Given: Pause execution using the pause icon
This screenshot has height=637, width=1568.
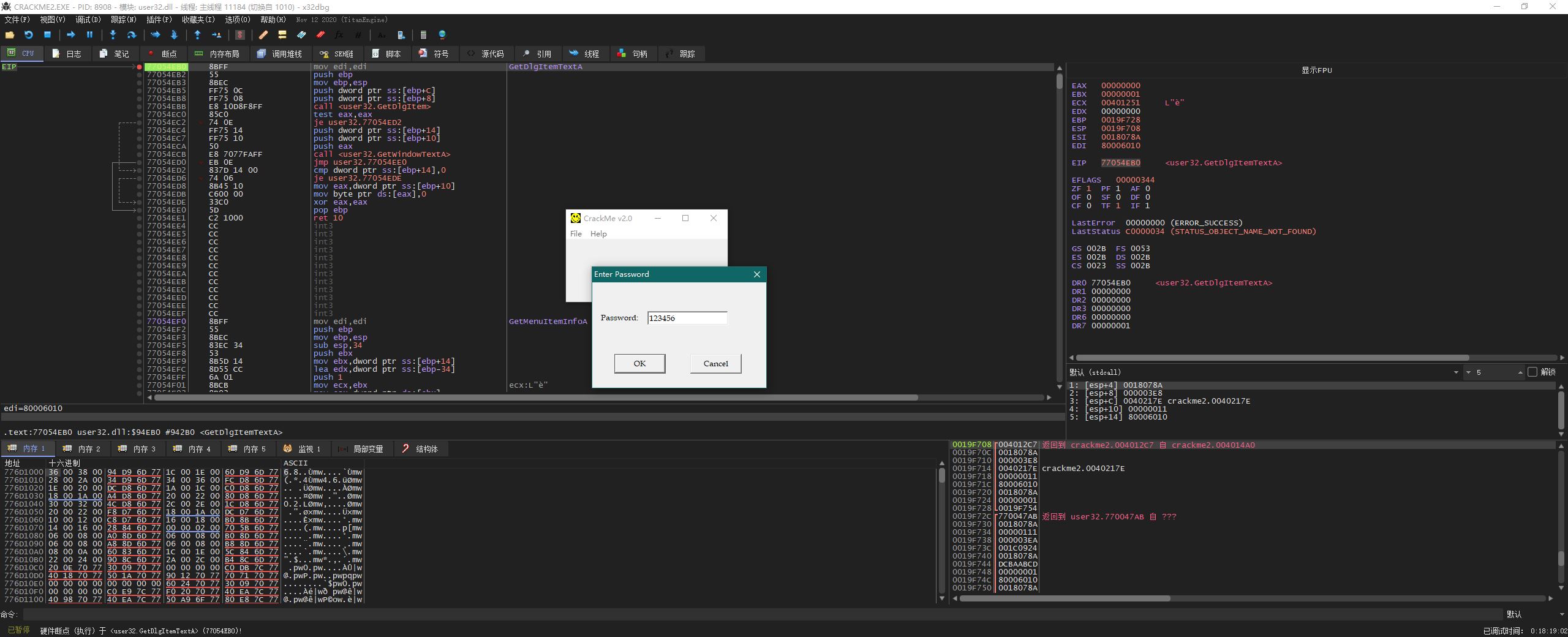Looking at the screenshot, I should [x=89, y=35].
